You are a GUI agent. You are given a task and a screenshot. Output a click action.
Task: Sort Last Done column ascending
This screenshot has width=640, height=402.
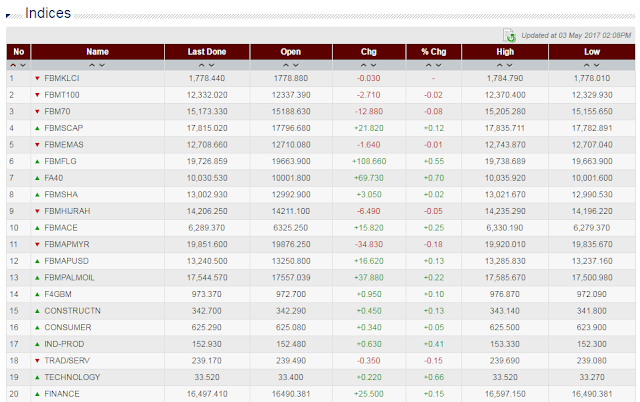(202, 65)
